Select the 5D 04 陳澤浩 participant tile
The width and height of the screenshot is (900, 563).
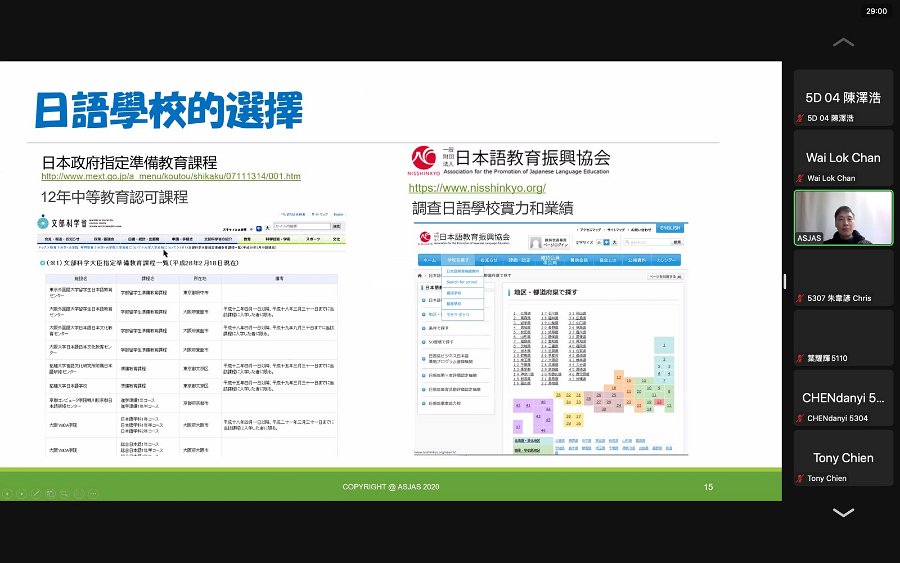coord(843,98)
